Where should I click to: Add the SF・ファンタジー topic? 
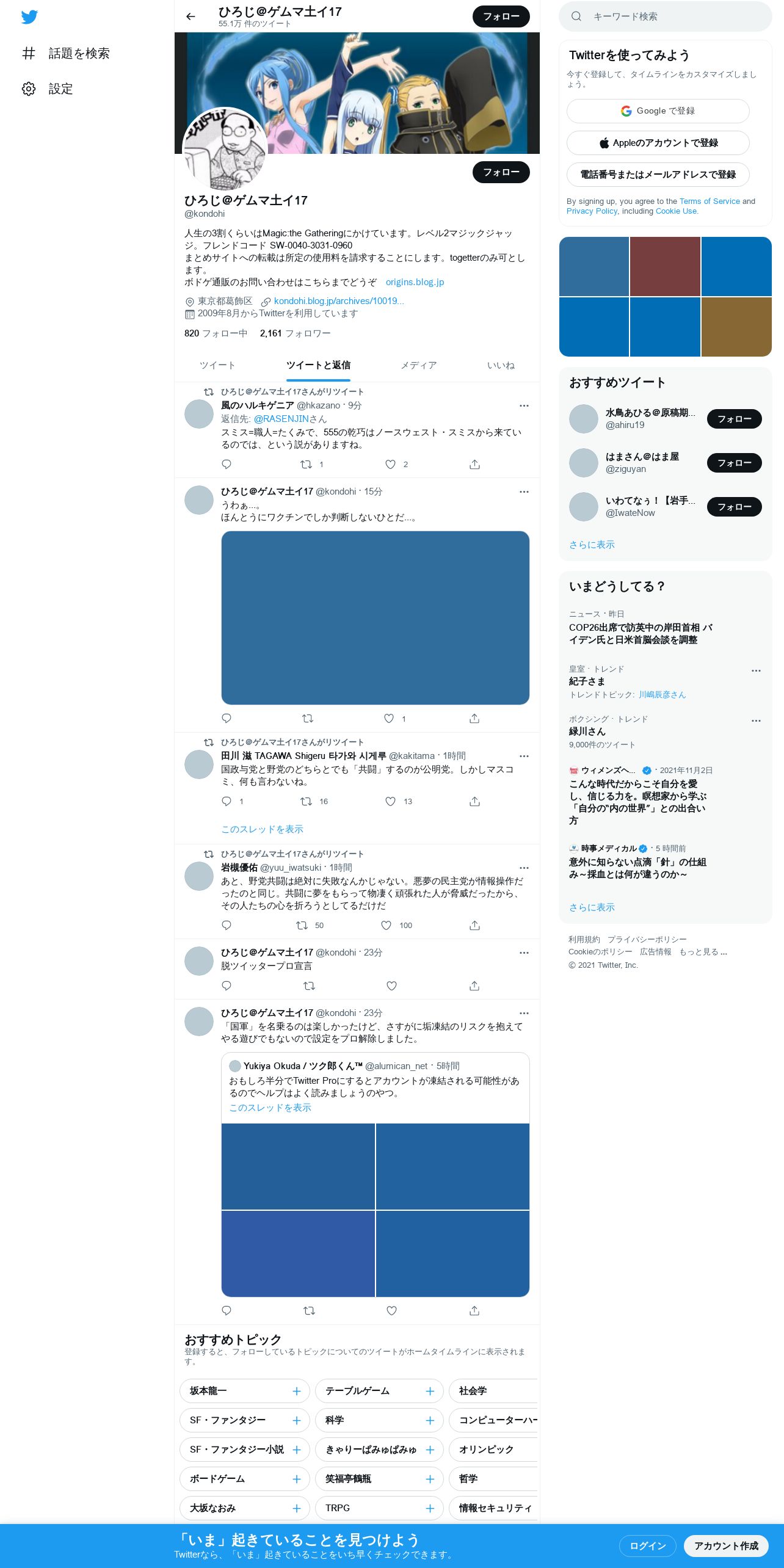pos(297,1420)
